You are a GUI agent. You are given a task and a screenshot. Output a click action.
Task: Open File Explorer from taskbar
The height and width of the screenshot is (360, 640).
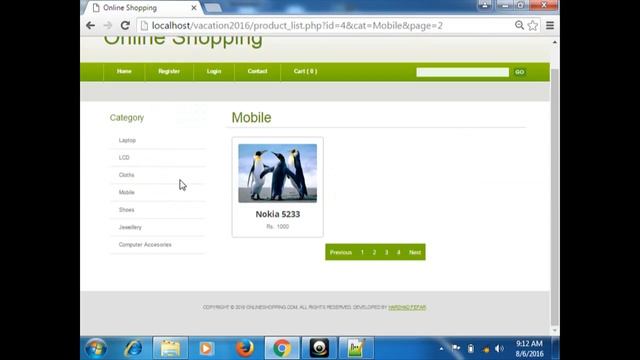[x=170, y=348]
